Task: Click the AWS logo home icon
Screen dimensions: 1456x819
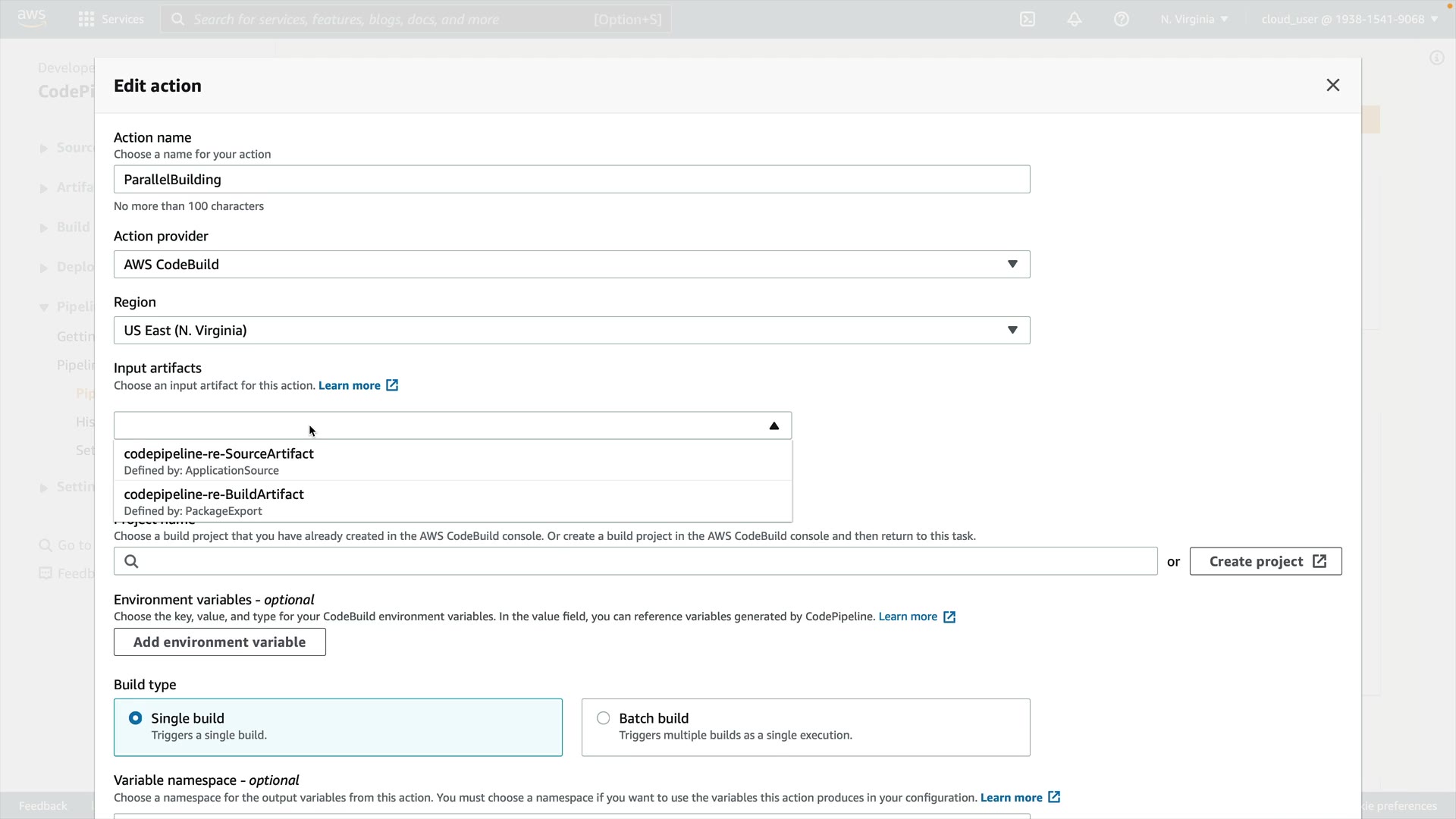Action: [31, 17]
